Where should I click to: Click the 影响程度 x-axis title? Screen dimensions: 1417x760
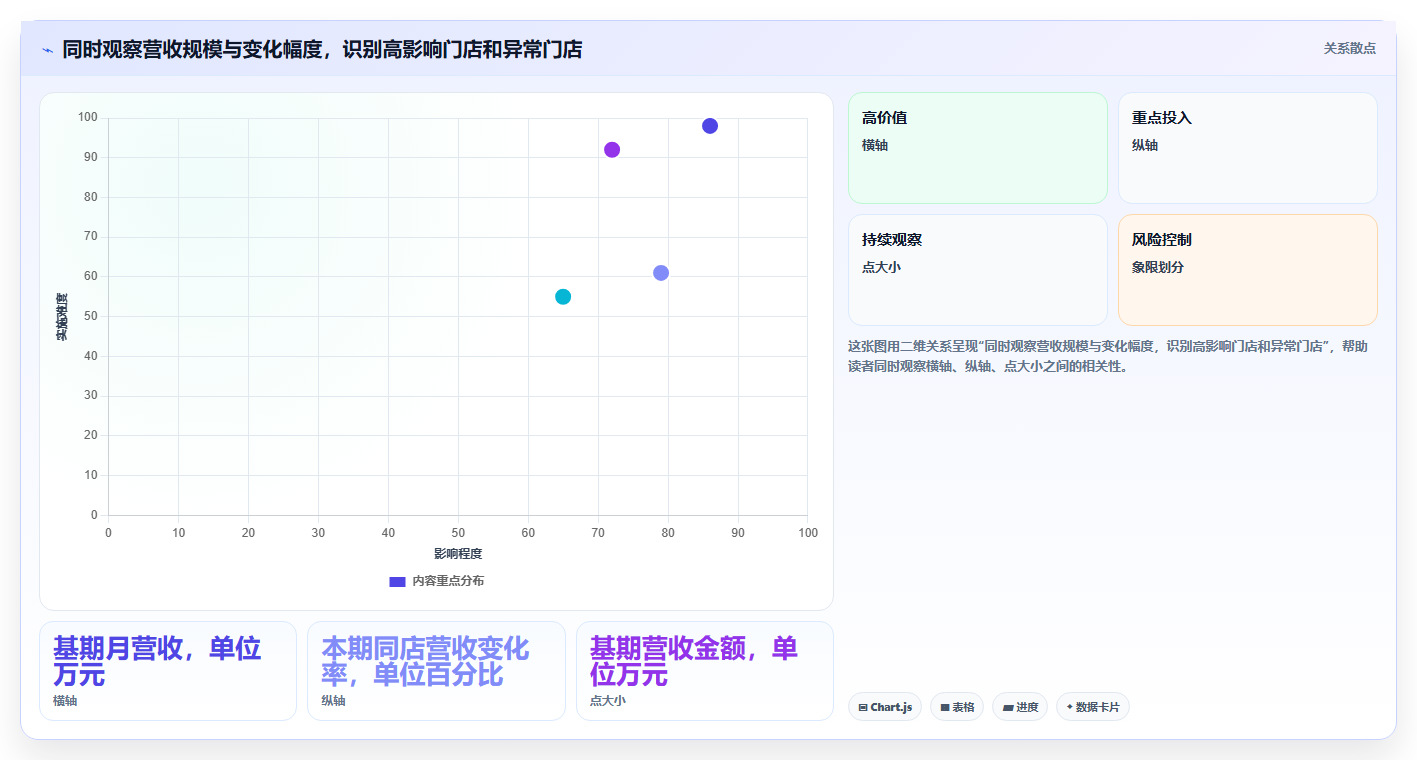[x=458, y=554]
